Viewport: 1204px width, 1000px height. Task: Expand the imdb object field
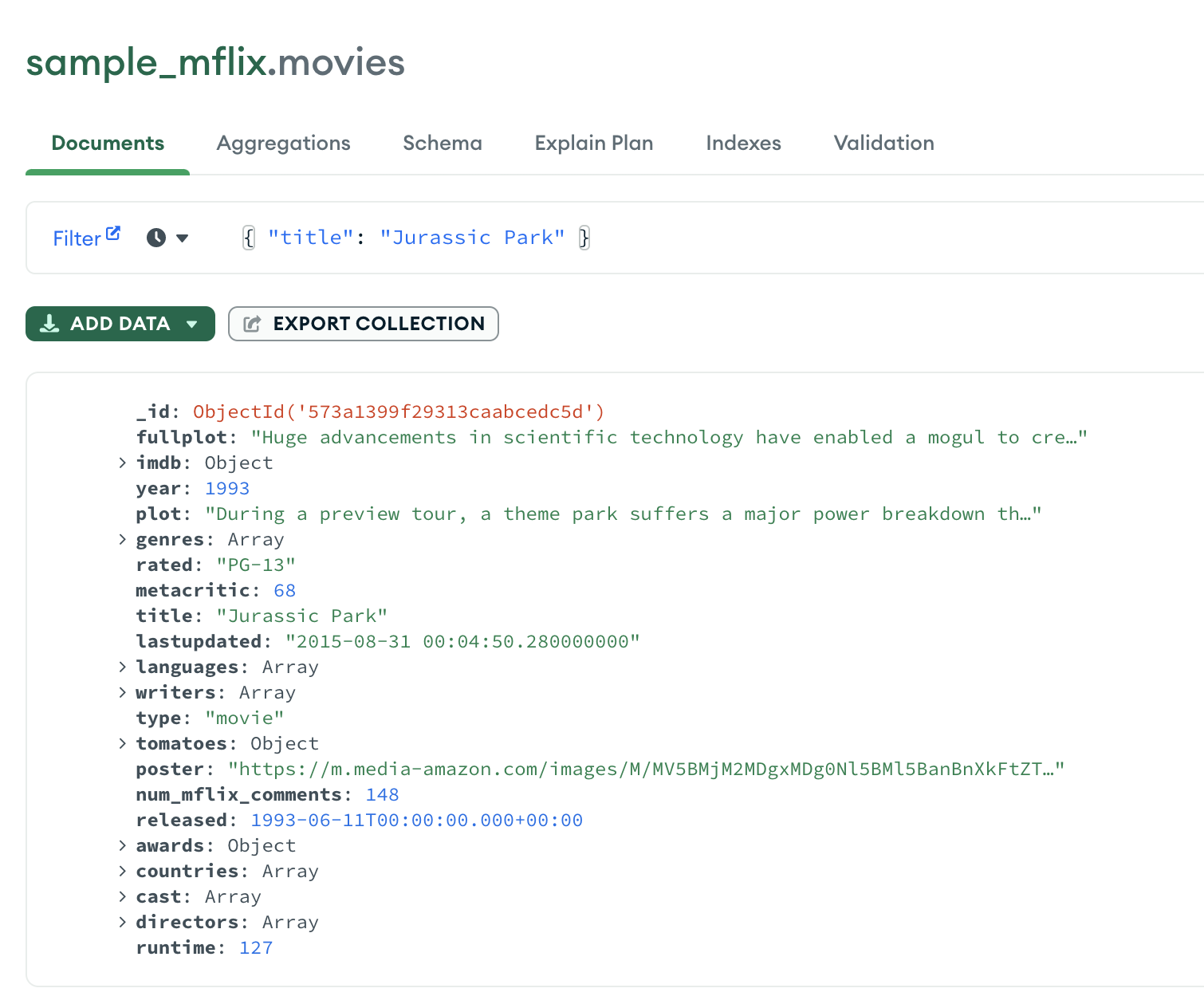(122, 463)
